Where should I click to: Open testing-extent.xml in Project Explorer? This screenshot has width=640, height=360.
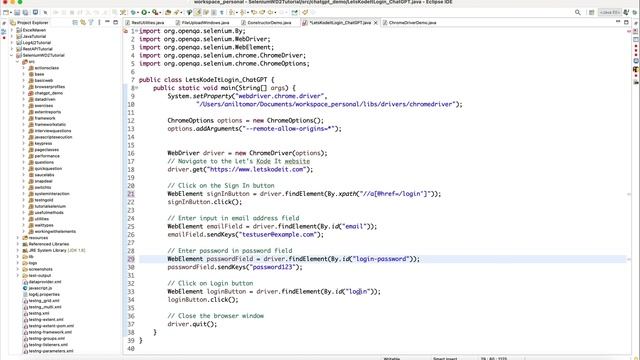tap(46, 320)
